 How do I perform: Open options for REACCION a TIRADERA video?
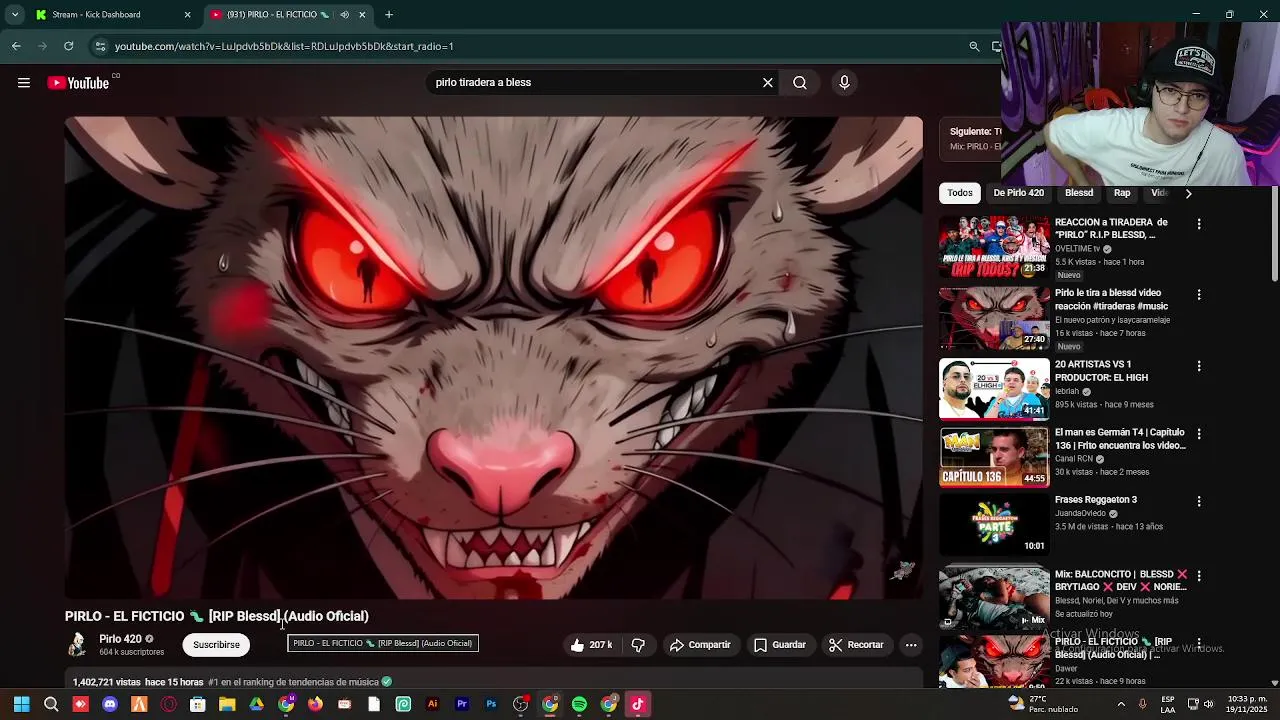[1199, 224]
